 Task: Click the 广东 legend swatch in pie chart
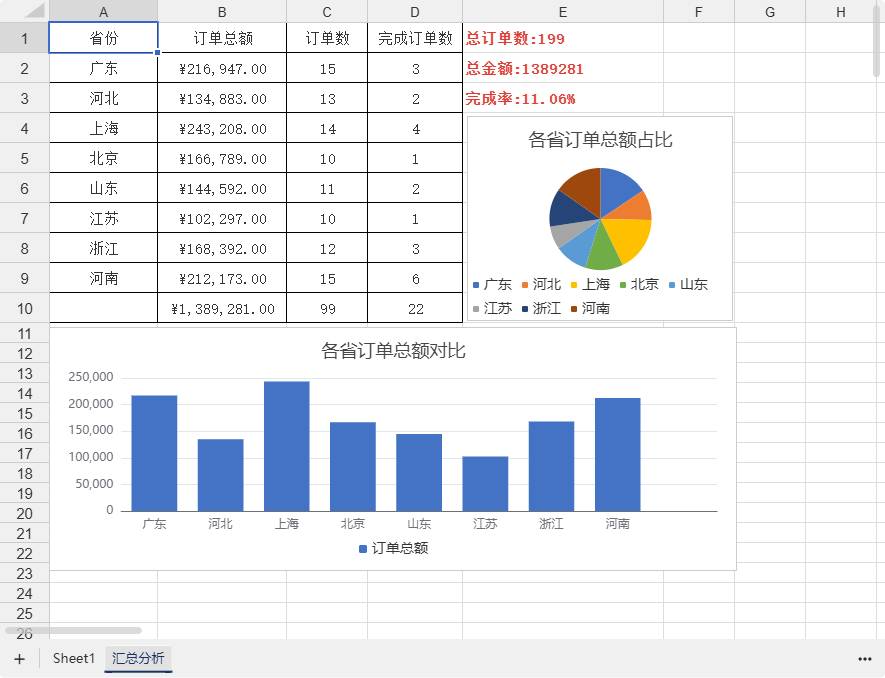(476, 285)
